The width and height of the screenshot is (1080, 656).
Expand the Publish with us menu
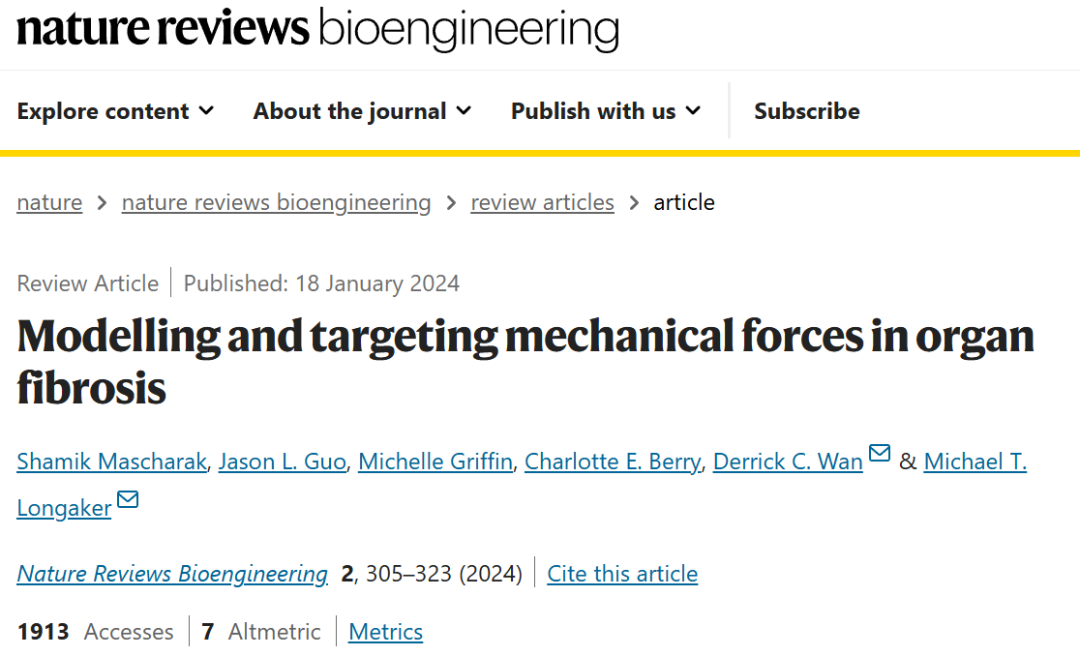coord(605,111)
